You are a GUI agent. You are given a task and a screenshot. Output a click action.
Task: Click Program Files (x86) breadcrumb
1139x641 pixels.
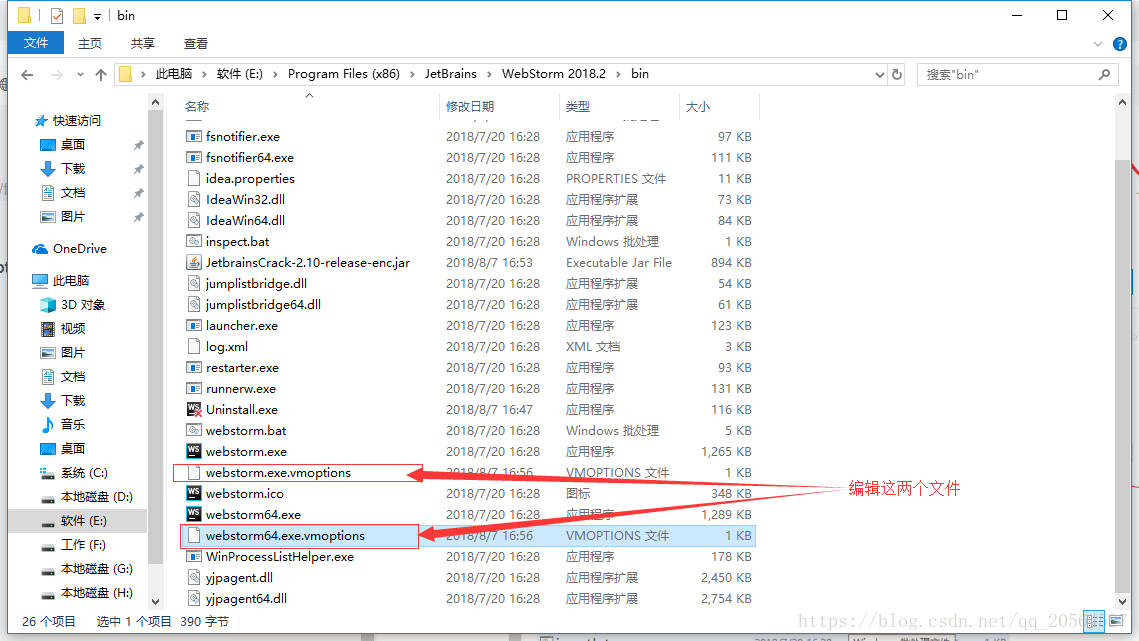pos(344,73)
